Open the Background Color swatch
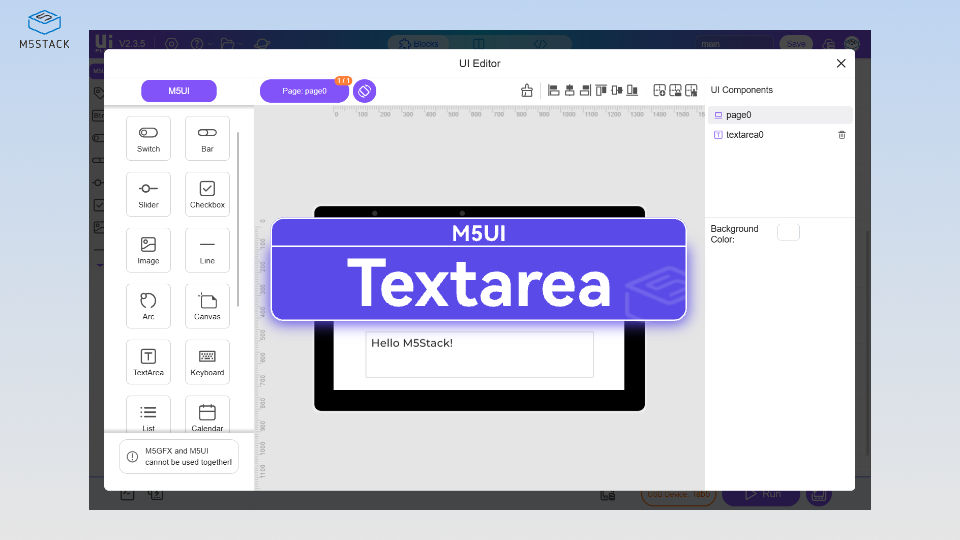 (x=788, y=232)
